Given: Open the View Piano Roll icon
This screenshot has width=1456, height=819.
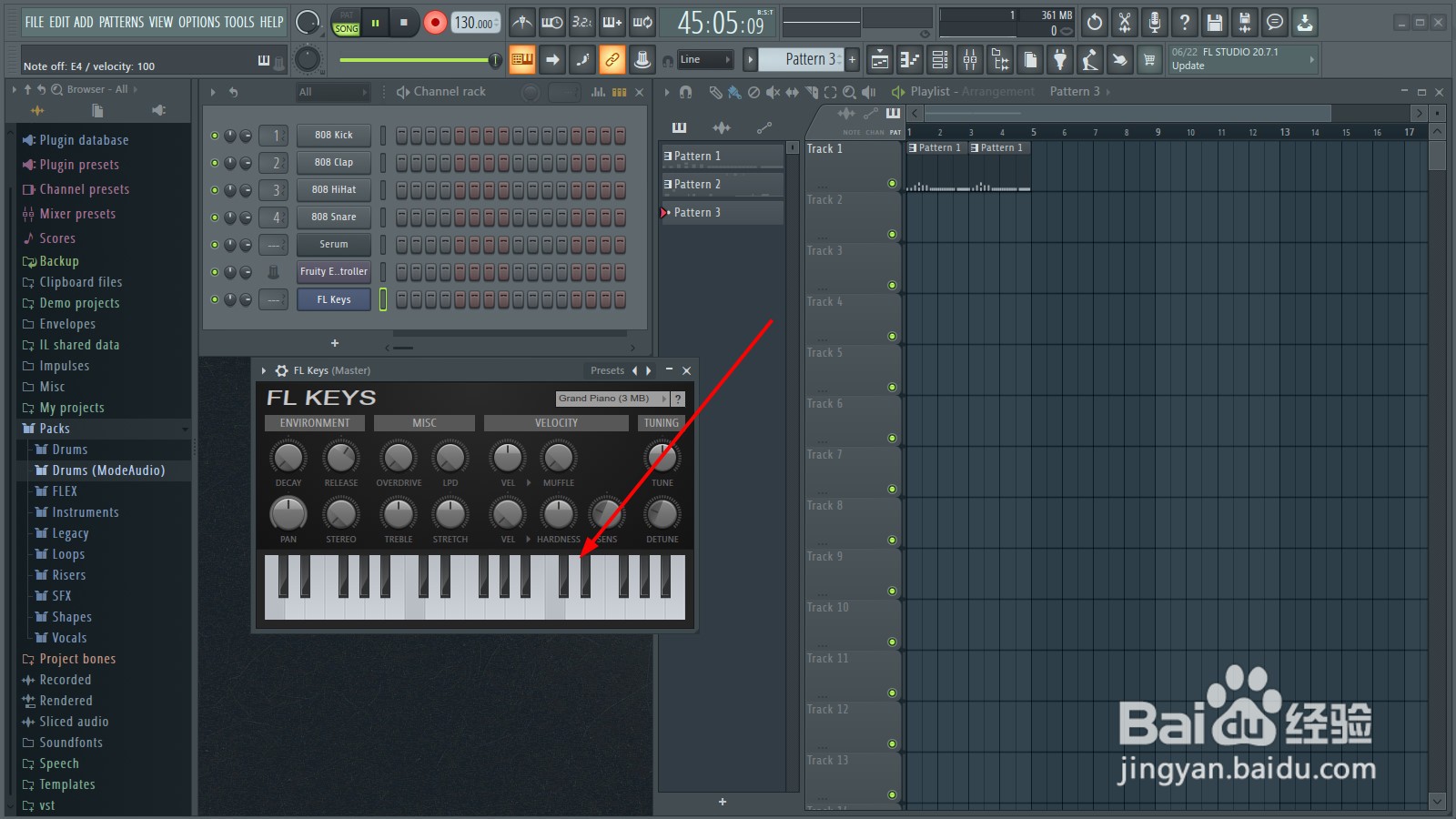Looking at the screenshot, I should [x=910, y=60].
